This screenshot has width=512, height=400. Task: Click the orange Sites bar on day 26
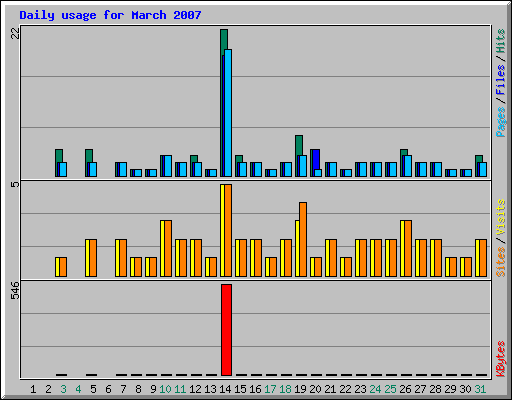tap(408, 248)
